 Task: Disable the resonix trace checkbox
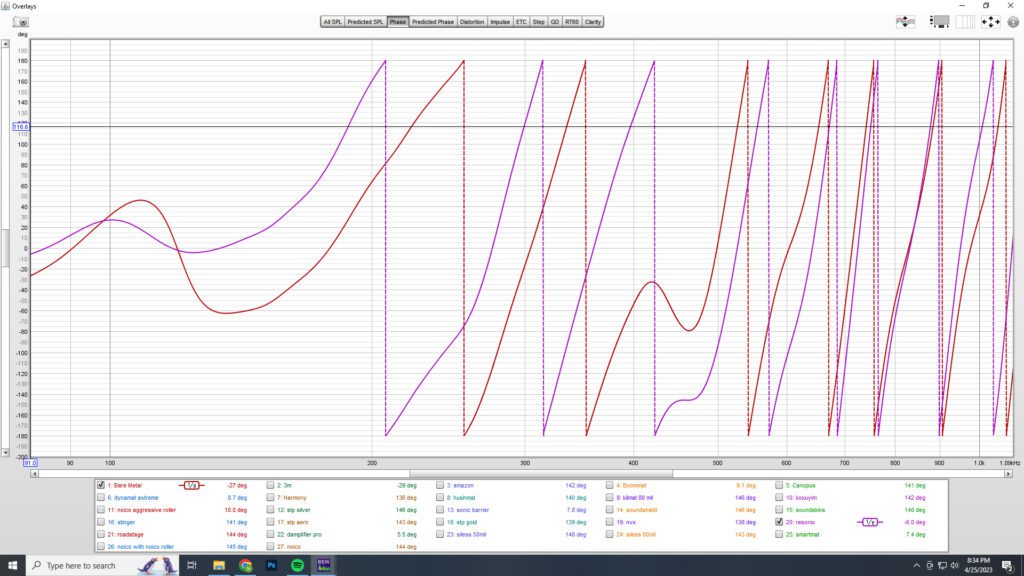[x=779, y=520]
